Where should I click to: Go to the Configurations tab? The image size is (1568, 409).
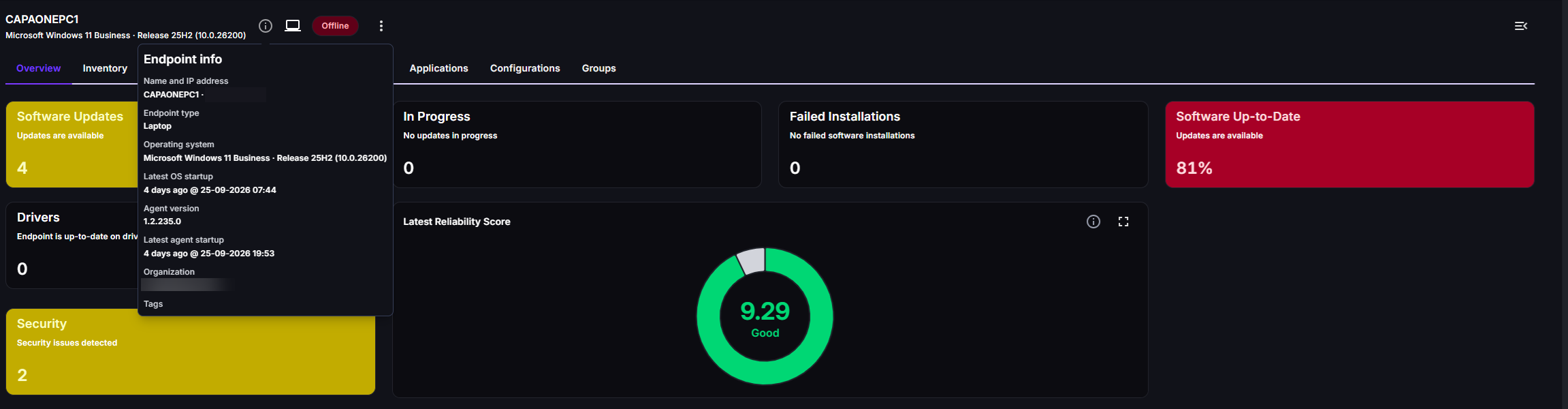525,68
